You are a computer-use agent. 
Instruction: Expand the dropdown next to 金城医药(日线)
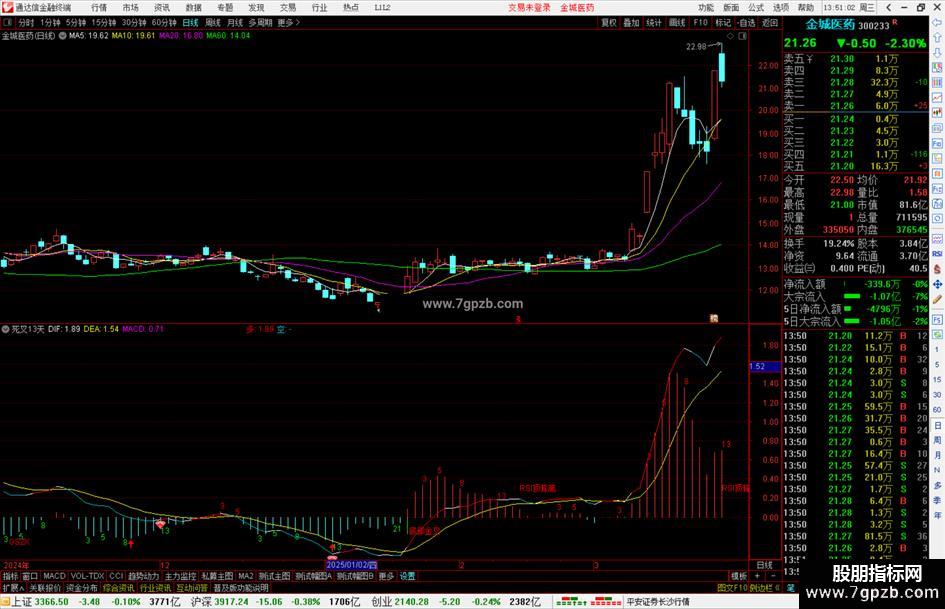click(62, 36)
